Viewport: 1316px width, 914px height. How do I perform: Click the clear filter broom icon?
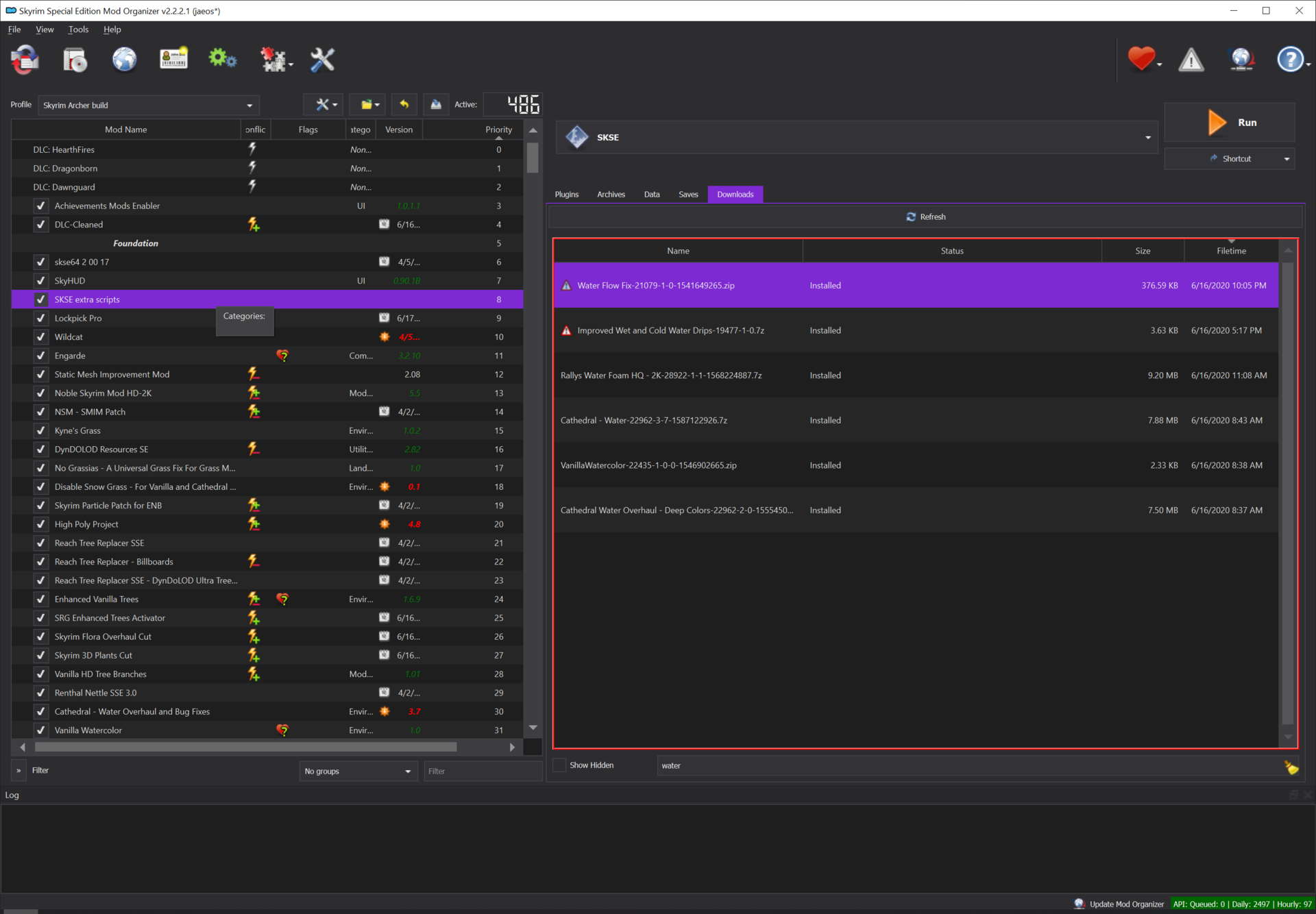(x=1291, y=767)
